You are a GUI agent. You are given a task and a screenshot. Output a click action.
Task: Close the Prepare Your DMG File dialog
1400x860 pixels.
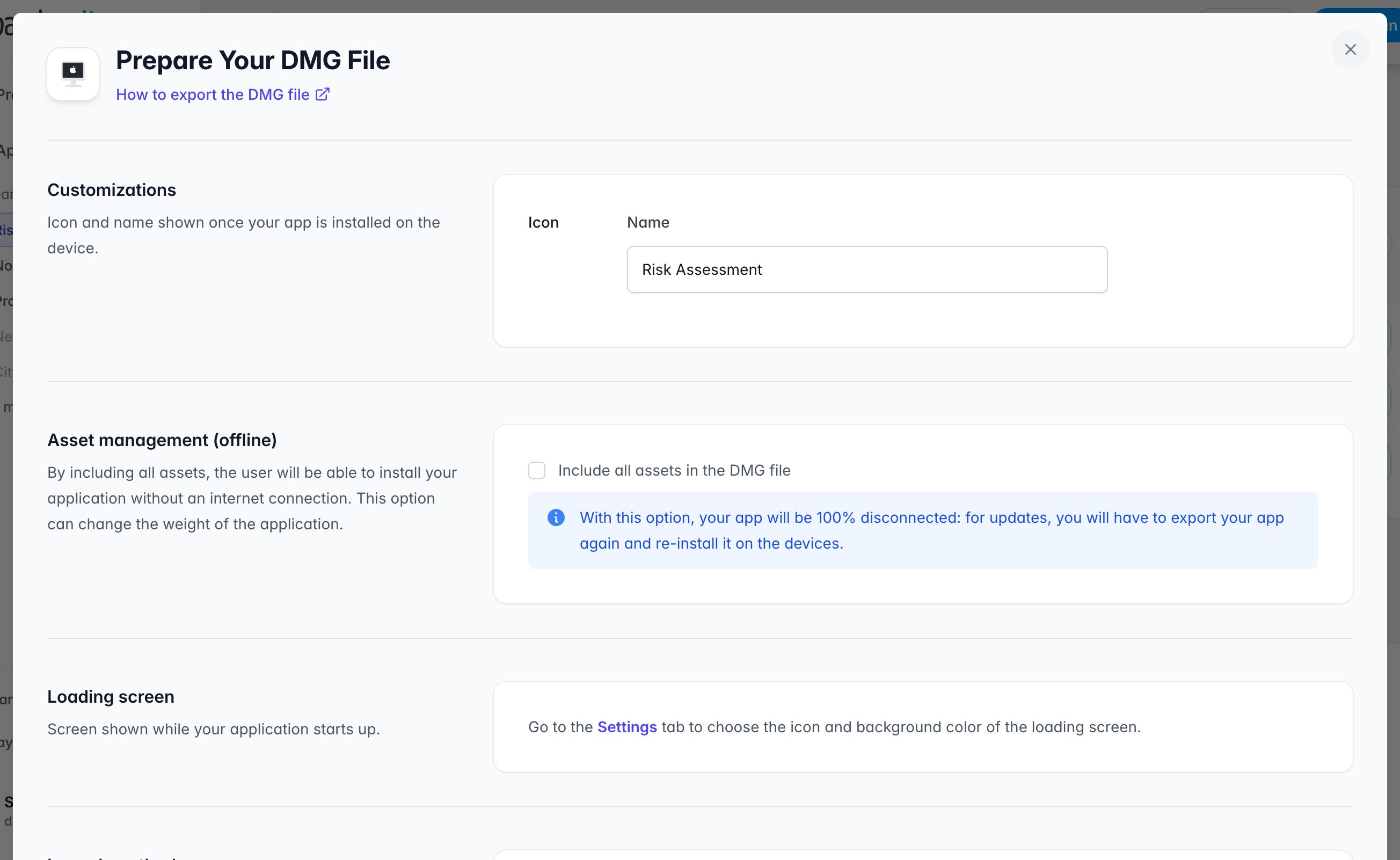(x=1350, y=49)
